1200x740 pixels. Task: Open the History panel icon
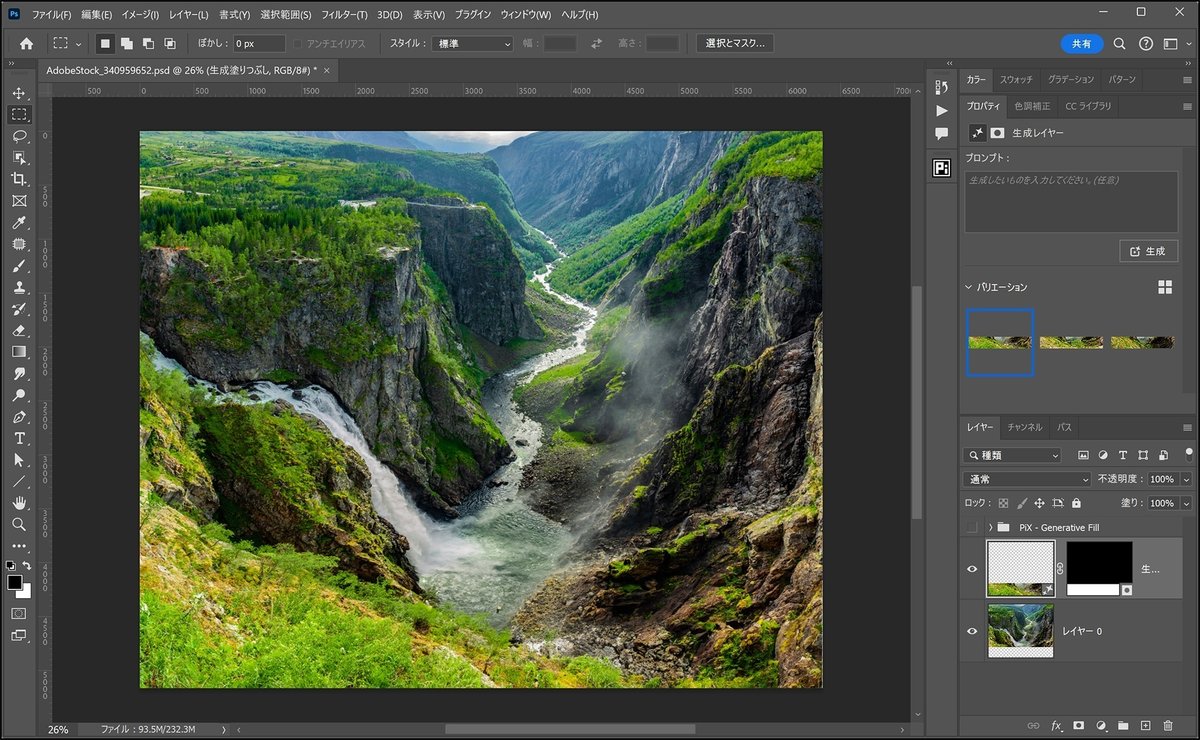[x=941, y=88]
